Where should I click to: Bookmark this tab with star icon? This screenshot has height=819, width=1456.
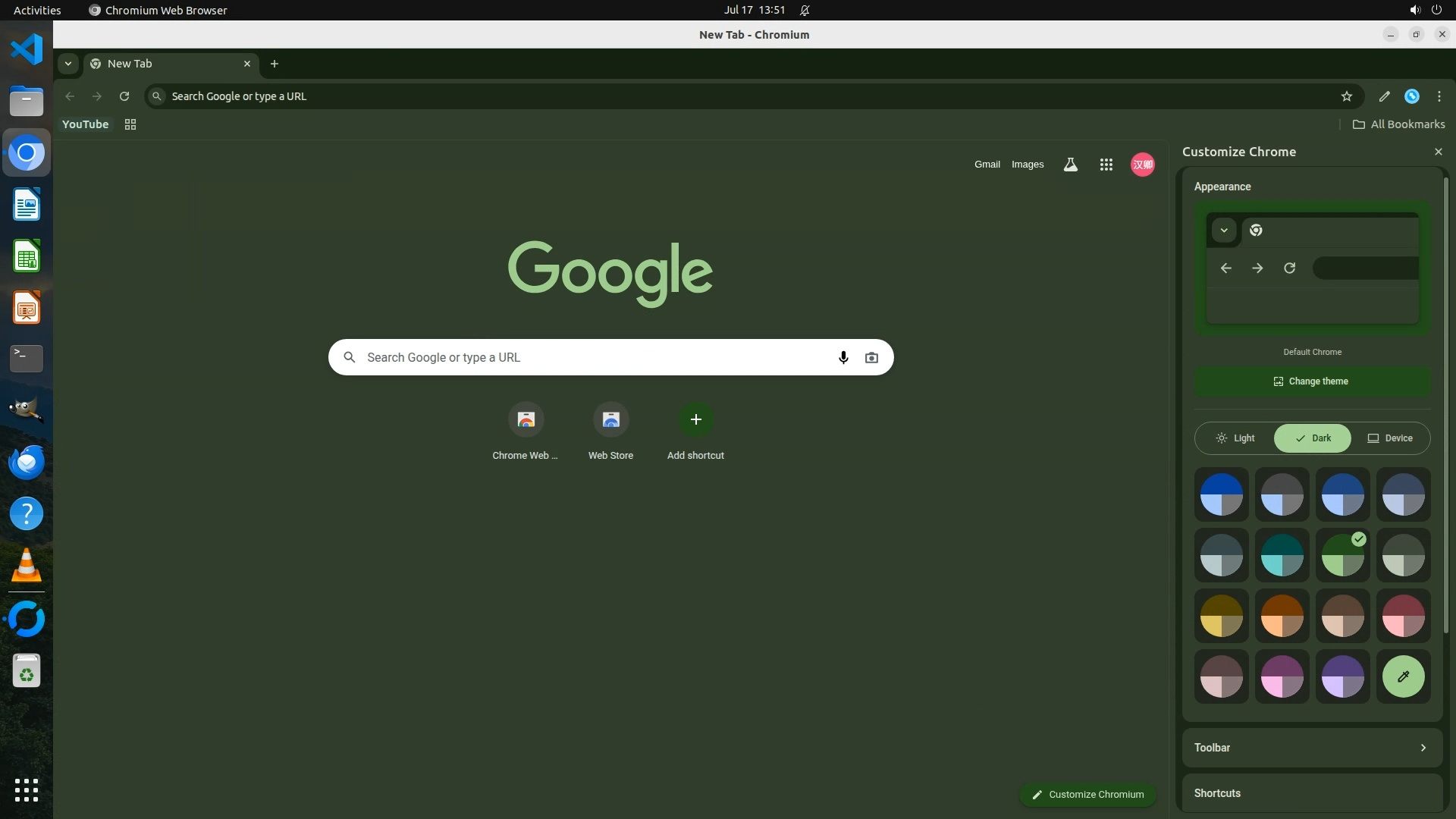pyautogui.click(x=1346, y=96)
